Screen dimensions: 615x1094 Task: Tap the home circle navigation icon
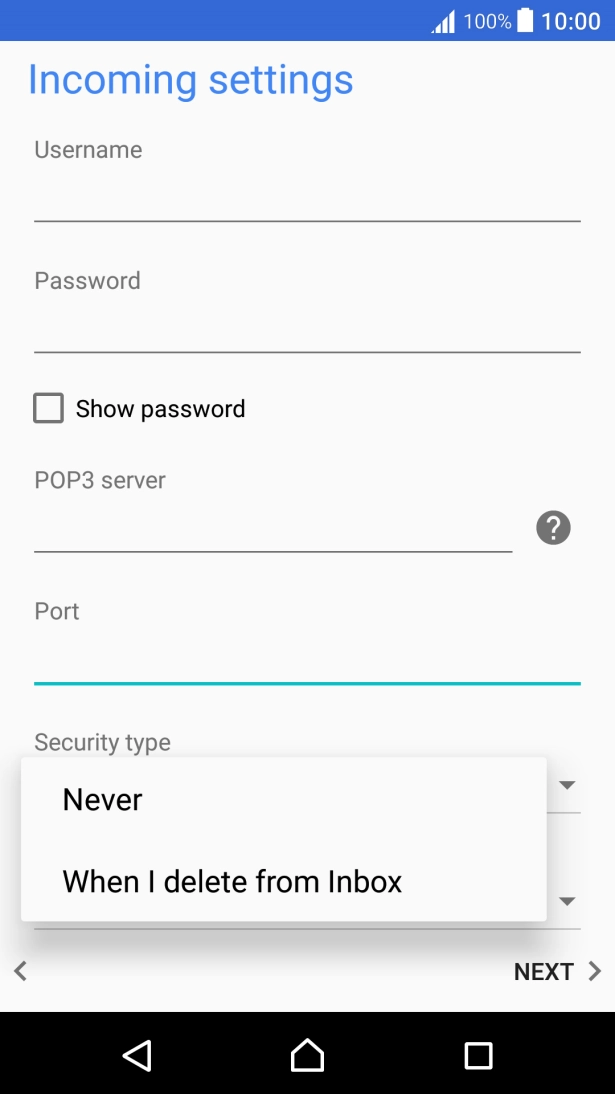click(307, 1055)
